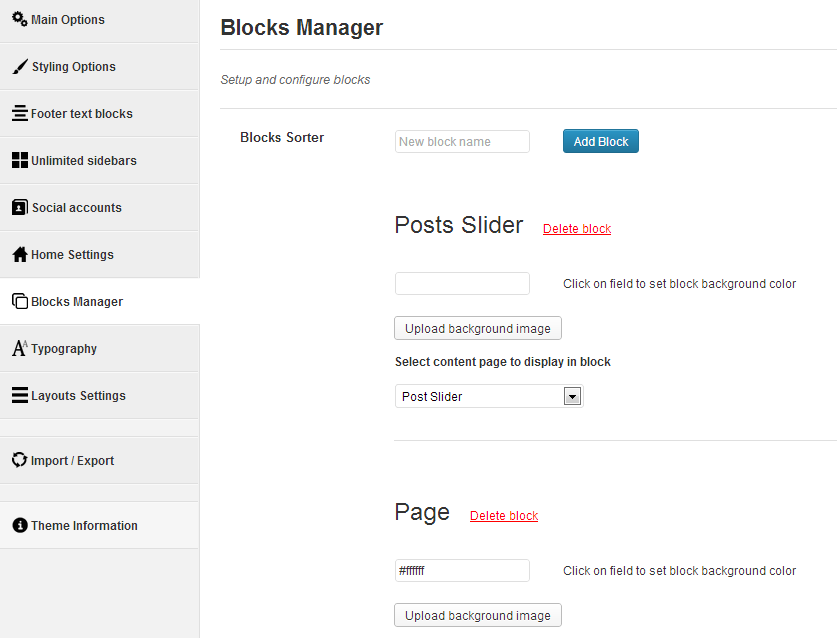This screenshot has width=837, height=638.
Task: Click the Footer text blocks lines icon
Action: tap(19, 113)
